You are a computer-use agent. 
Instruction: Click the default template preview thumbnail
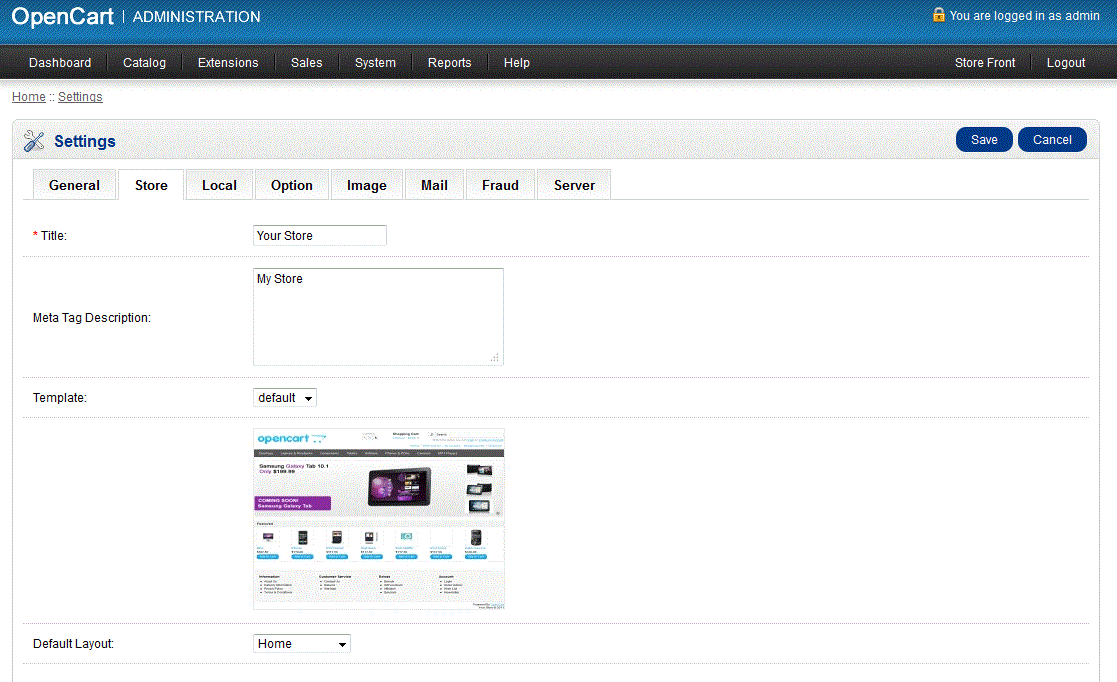click(379, 519)
